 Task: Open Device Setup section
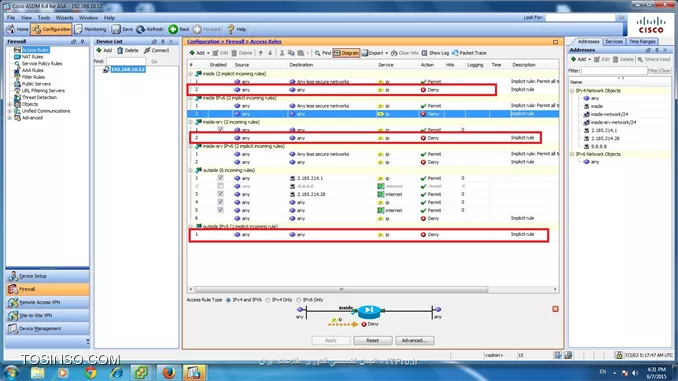pos(48,276)
